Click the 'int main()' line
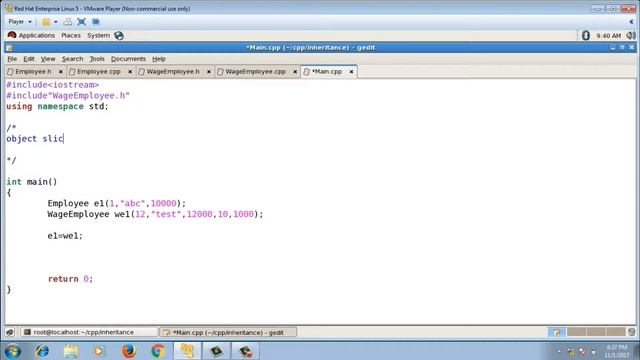This screenshot has height=360, width=640. click(32, 182)
